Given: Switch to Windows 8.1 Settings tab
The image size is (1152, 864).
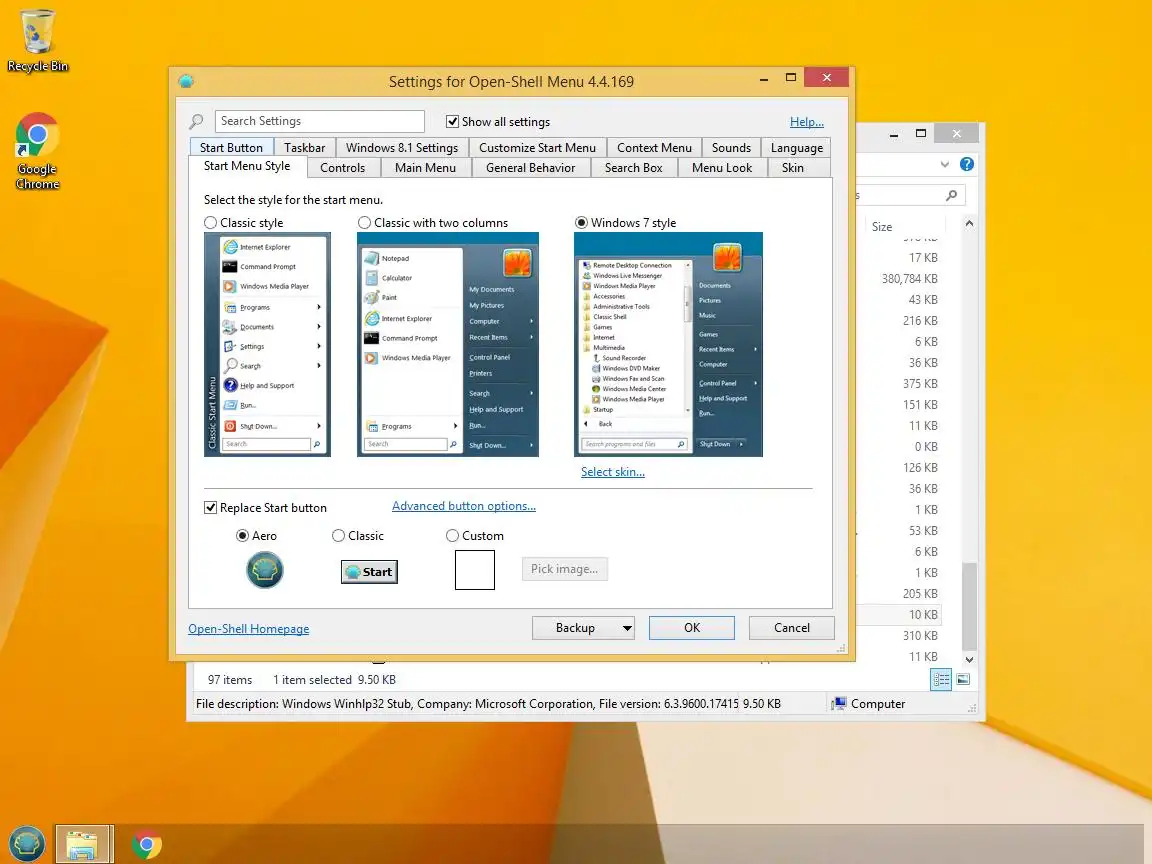Looking at the screenshot, I should [x=402, y=148].
